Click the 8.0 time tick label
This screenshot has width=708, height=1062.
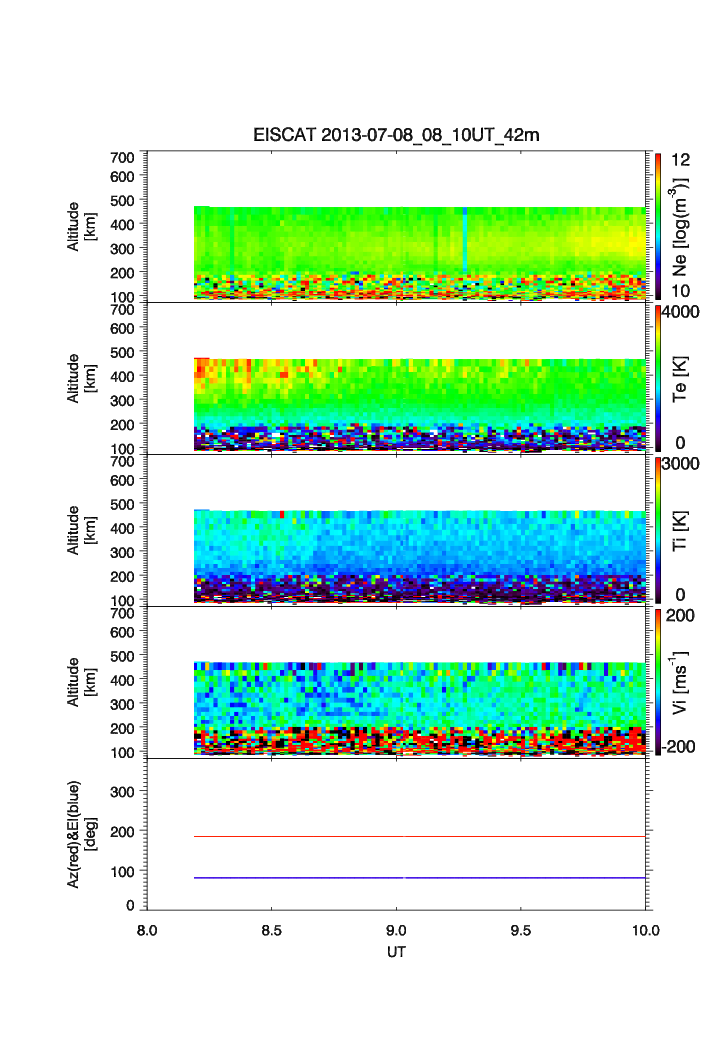[x=147, y=931]
